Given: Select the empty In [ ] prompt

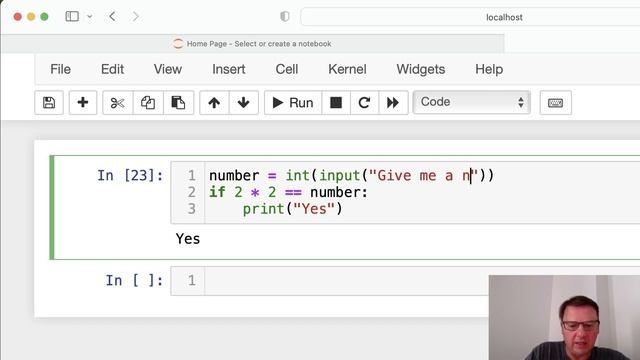Looking at the screenshot, I should point(134,280).
